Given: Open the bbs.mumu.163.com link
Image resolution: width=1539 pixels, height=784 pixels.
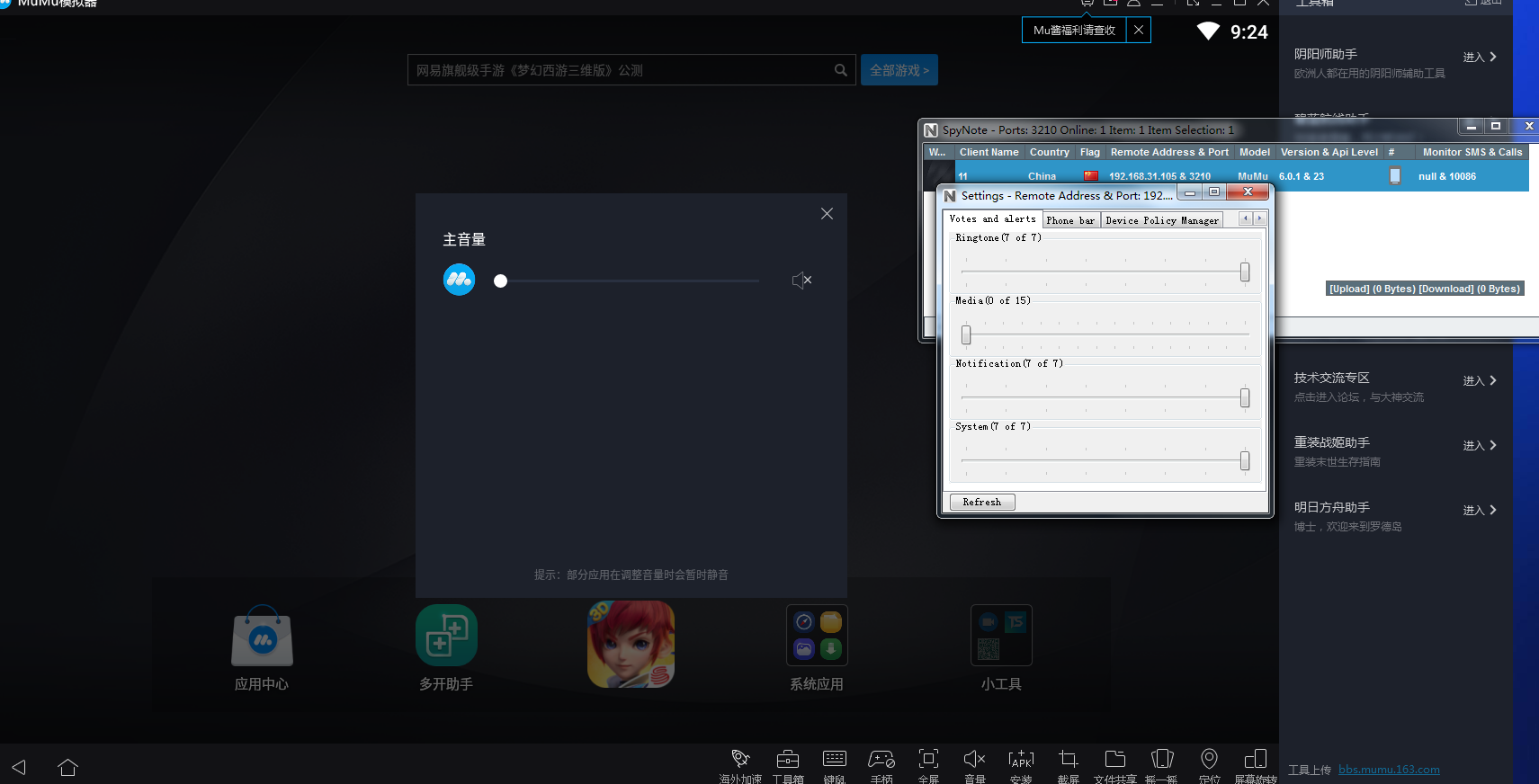Looking at the screenshot, I should coord(1389,770).
